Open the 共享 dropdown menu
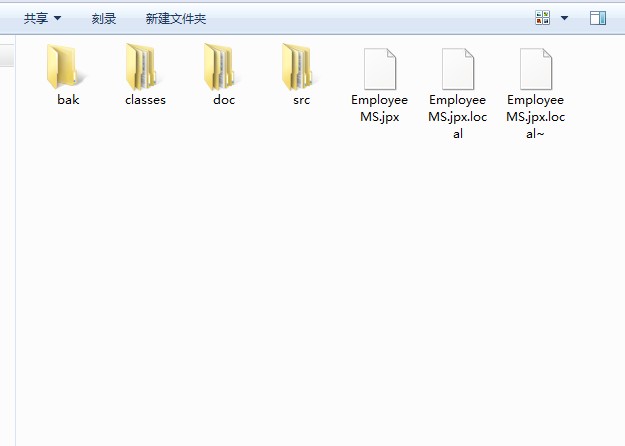Screen dimensions: 625x446 pyautogui.click(x=42, y=18)
